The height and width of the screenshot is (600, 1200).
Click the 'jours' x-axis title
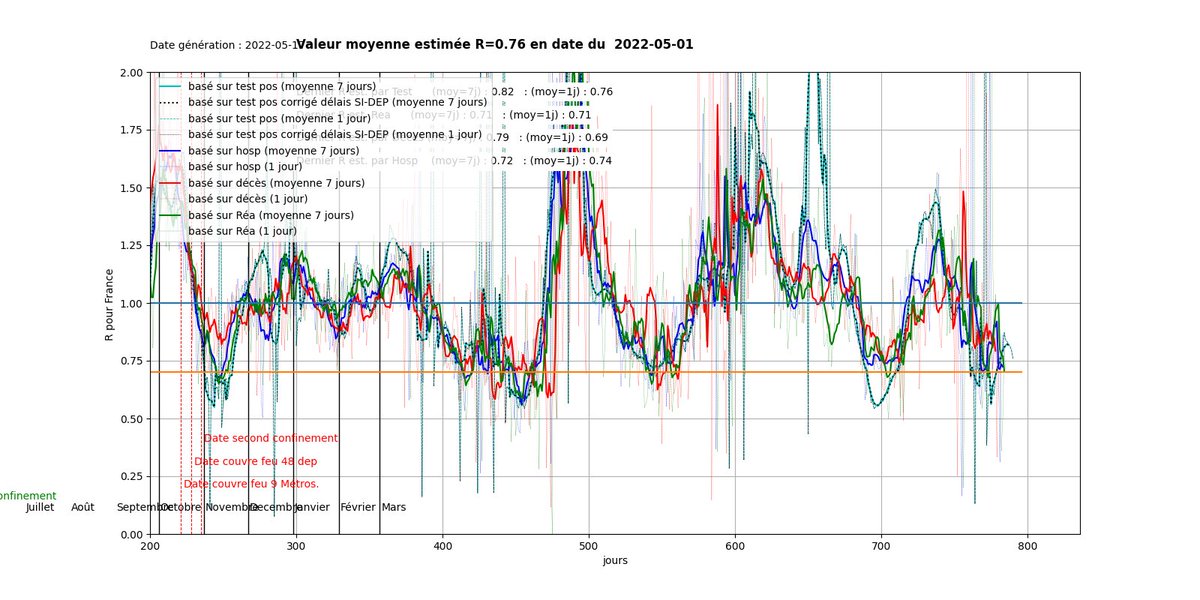coord(613,561)
